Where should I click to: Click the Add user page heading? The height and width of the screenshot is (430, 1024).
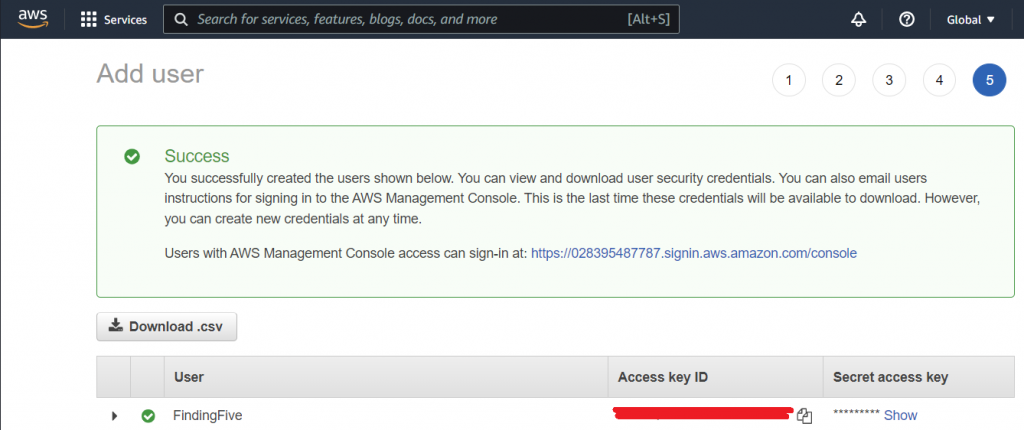150,74
